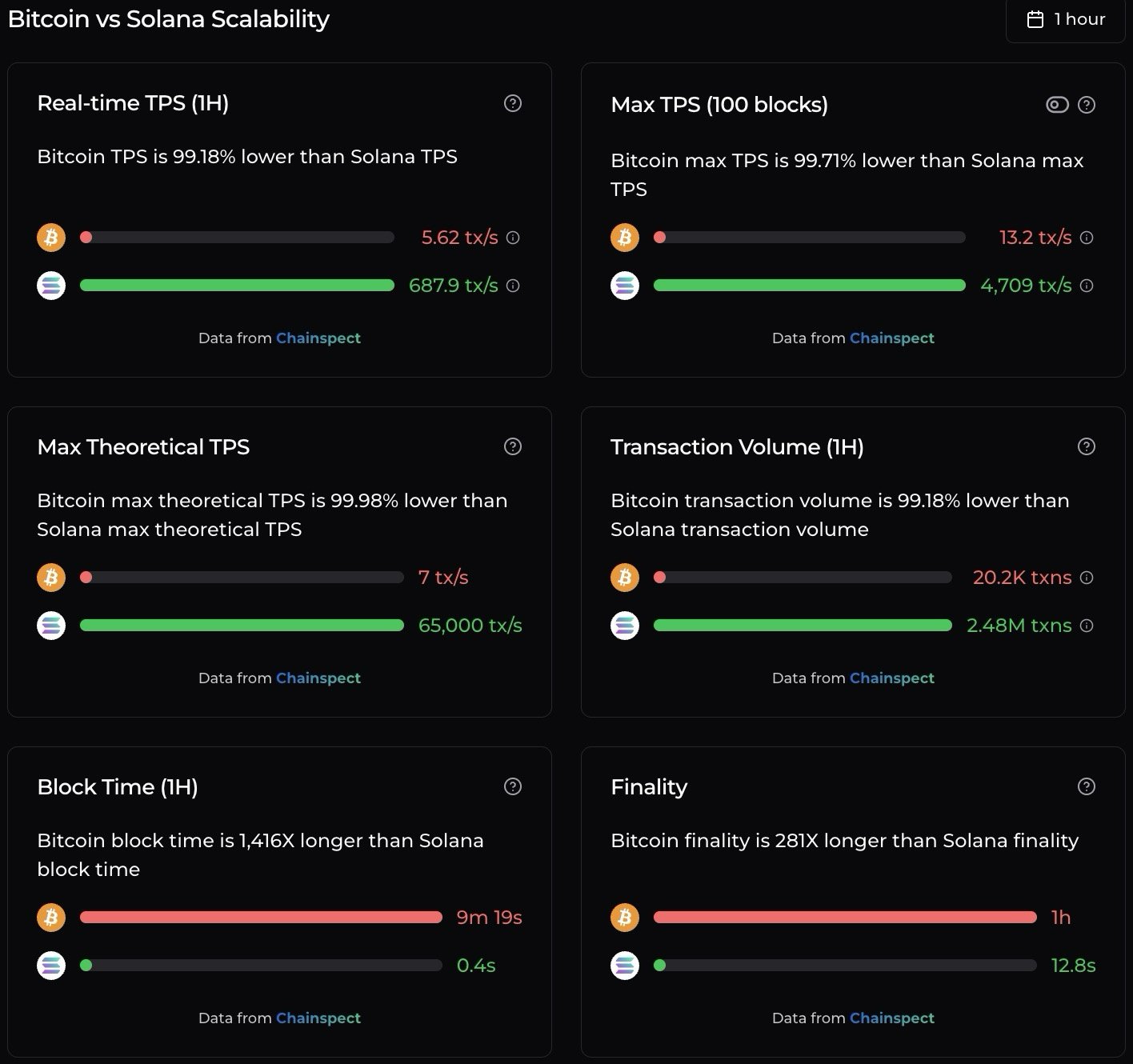The height and width of the screenshot is (1064, 1133).
Task: Open the Chainspect link in Real-time TPS card
Action: click(318, 338)
